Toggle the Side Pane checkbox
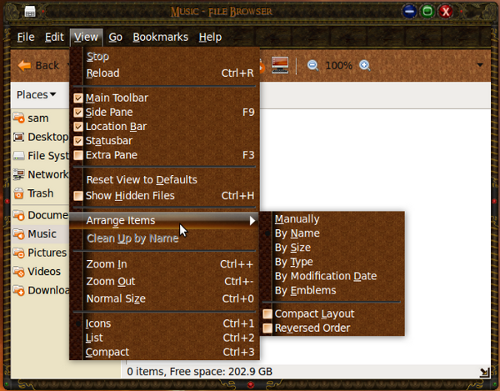This screenshot has height=391, width=500. click(78, 112)
